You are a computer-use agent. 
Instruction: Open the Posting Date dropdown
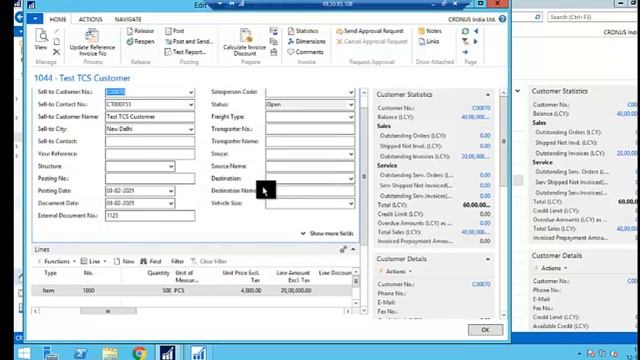point(171,191)
